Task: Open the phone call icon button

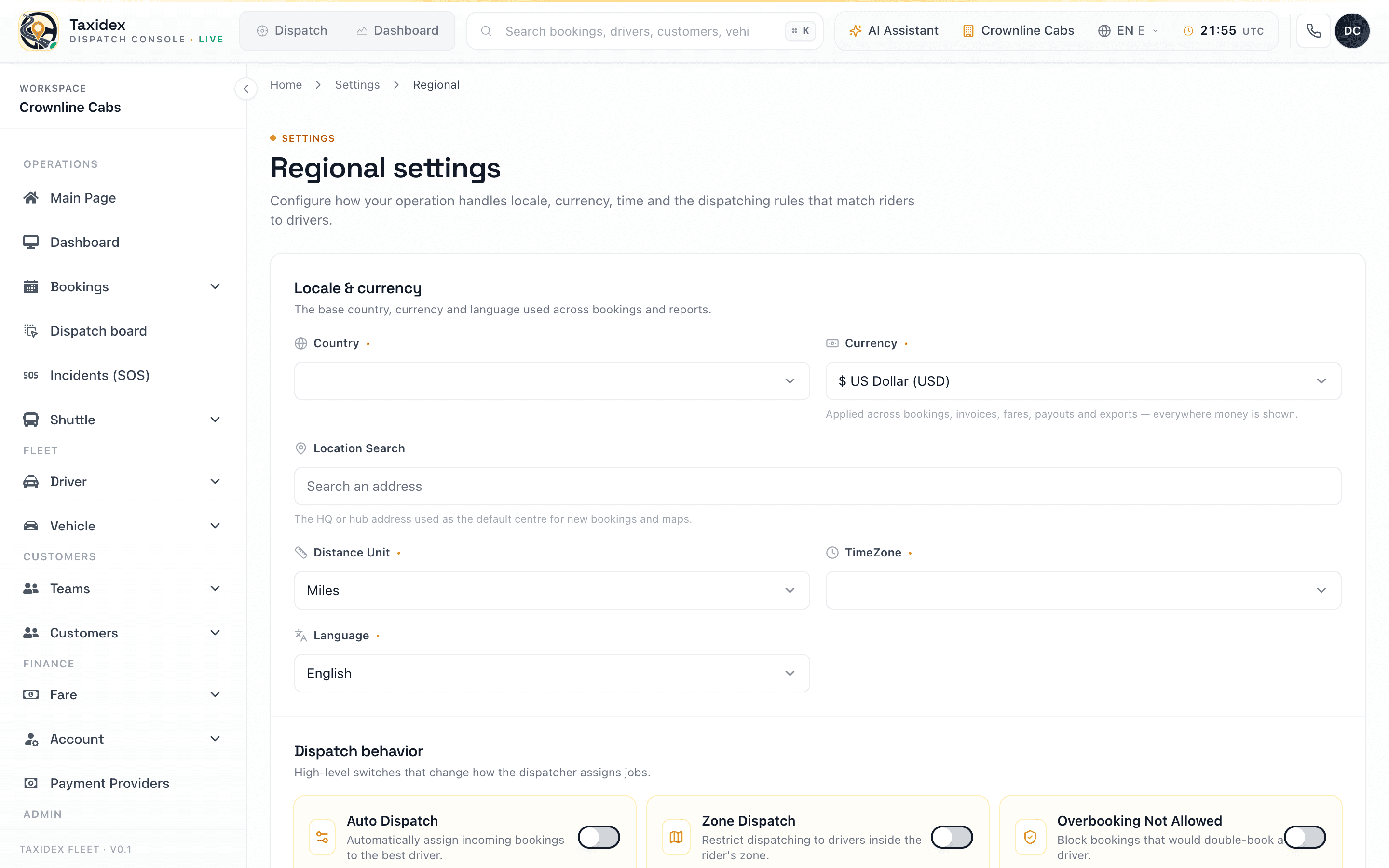Action: click(1313, 30)
